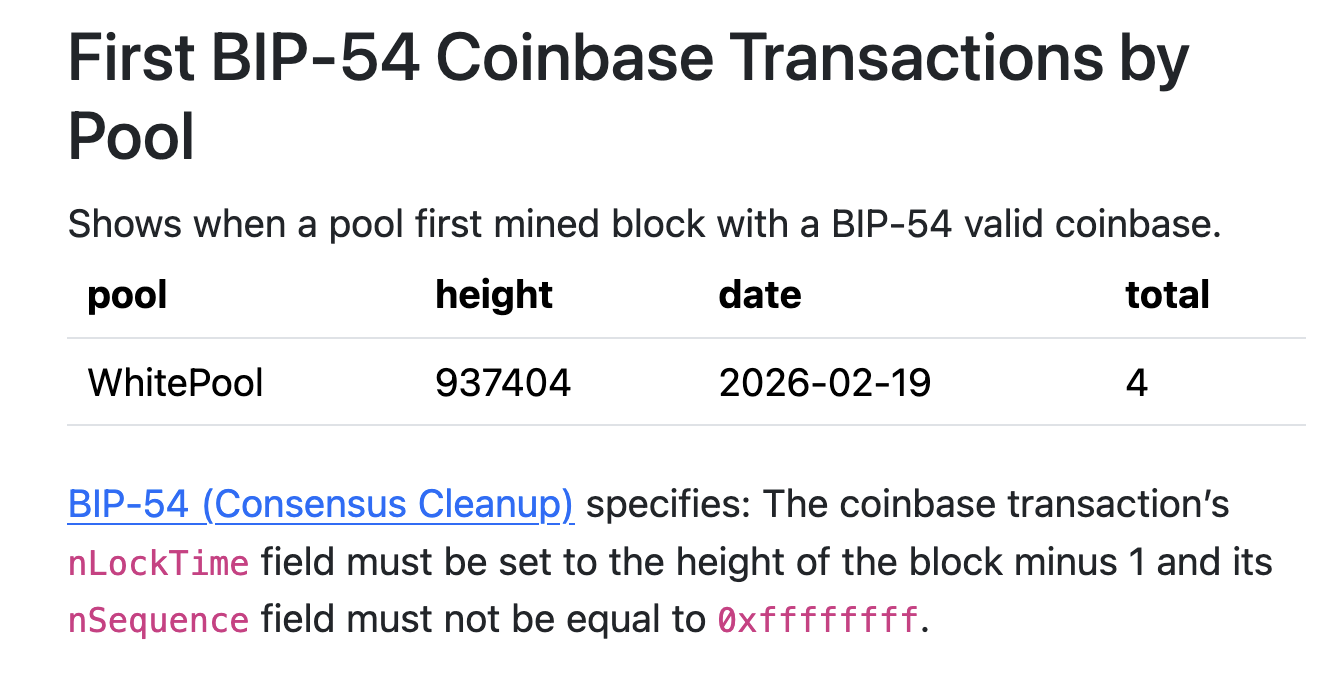This screenshot has width=1322, height=690.
Task: Click the nSequence code term
Action: (x=158, y=621)
